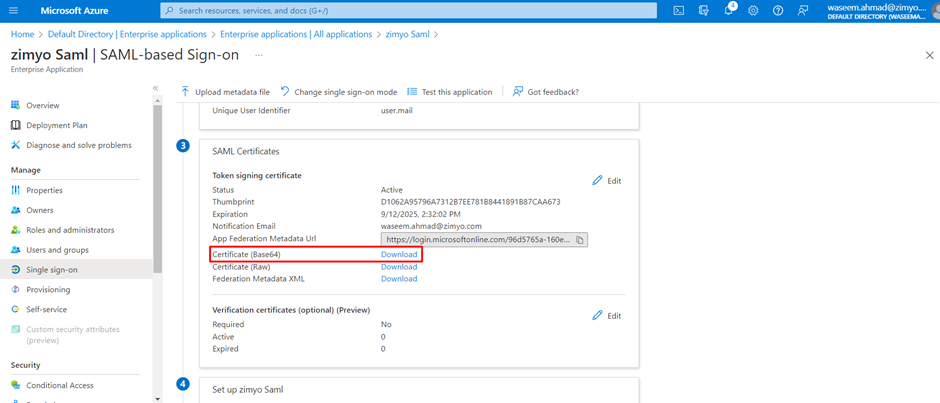Open the All applications breadcrumb
Screen dimensions: 940x403
point(296,34)
